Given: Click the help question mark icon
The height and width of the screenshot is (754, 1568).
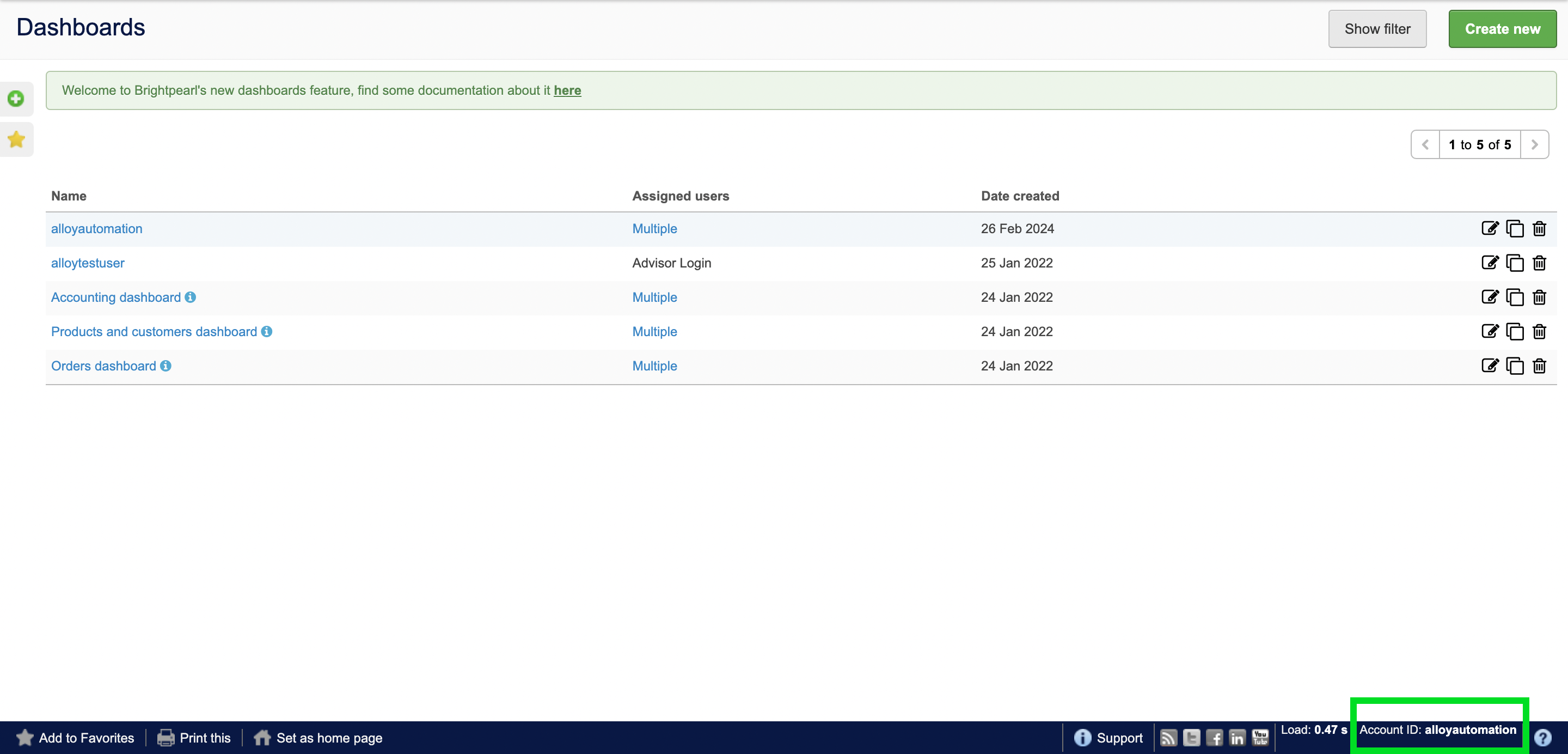Looking at the screenshot, I should tap(1542, 738).
